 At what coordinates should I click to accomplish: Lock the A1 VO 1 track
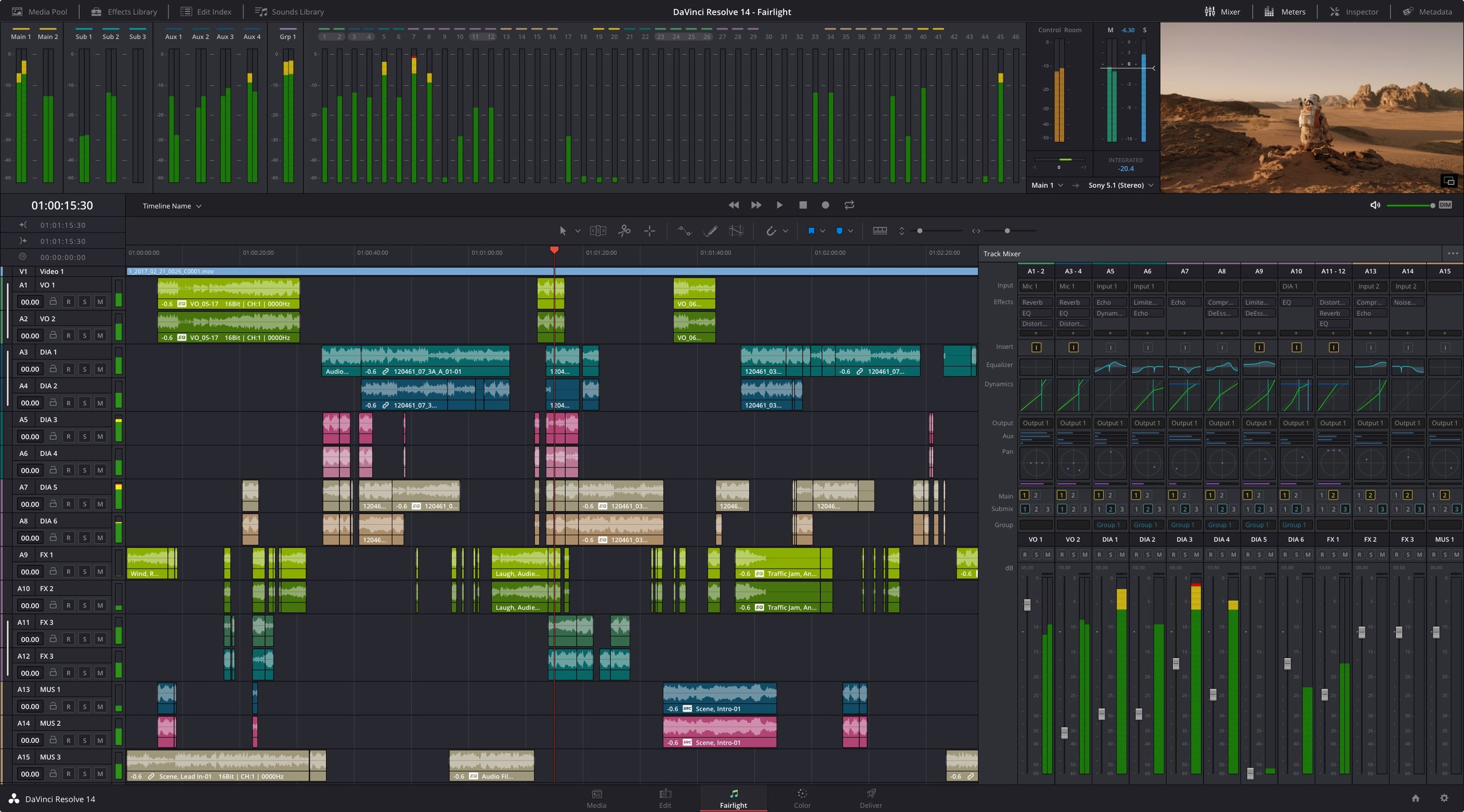[x=53, y=301]
